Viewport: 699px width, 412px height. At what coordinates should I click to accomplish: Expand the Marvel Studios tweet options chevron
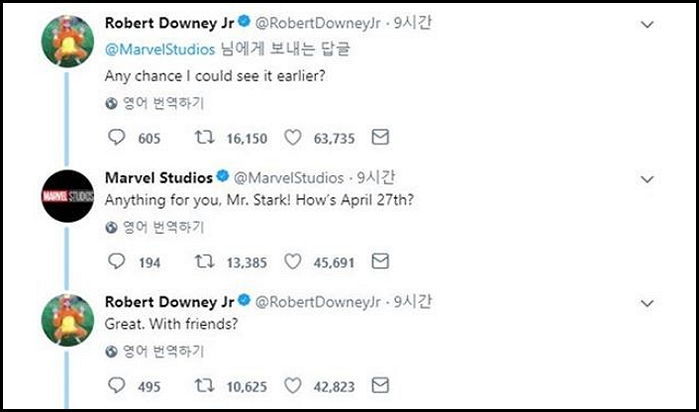tap(651, 178)
